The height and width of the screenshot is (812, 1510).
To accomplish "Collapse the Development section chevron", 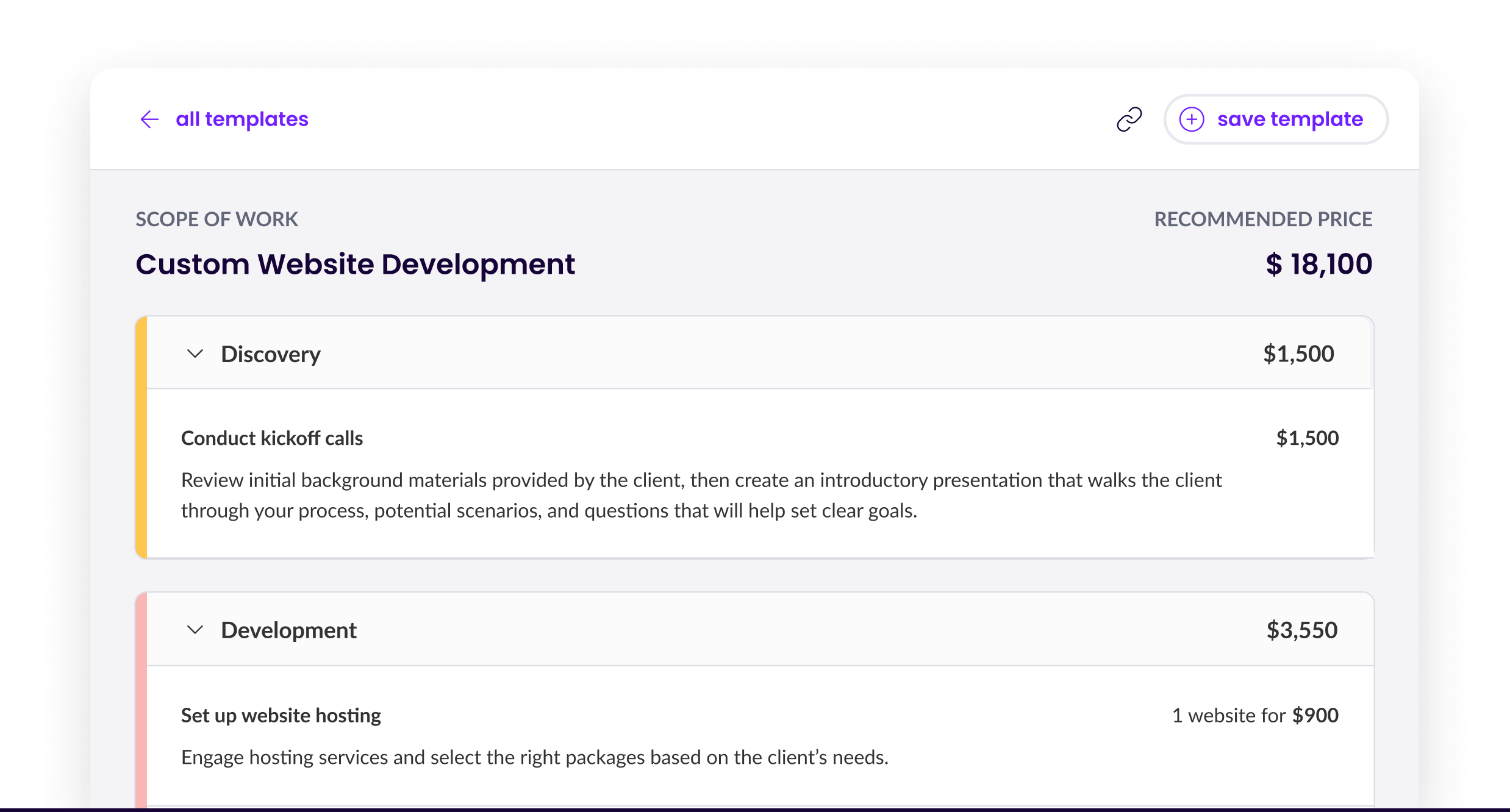I will click(x=195, y=630).
